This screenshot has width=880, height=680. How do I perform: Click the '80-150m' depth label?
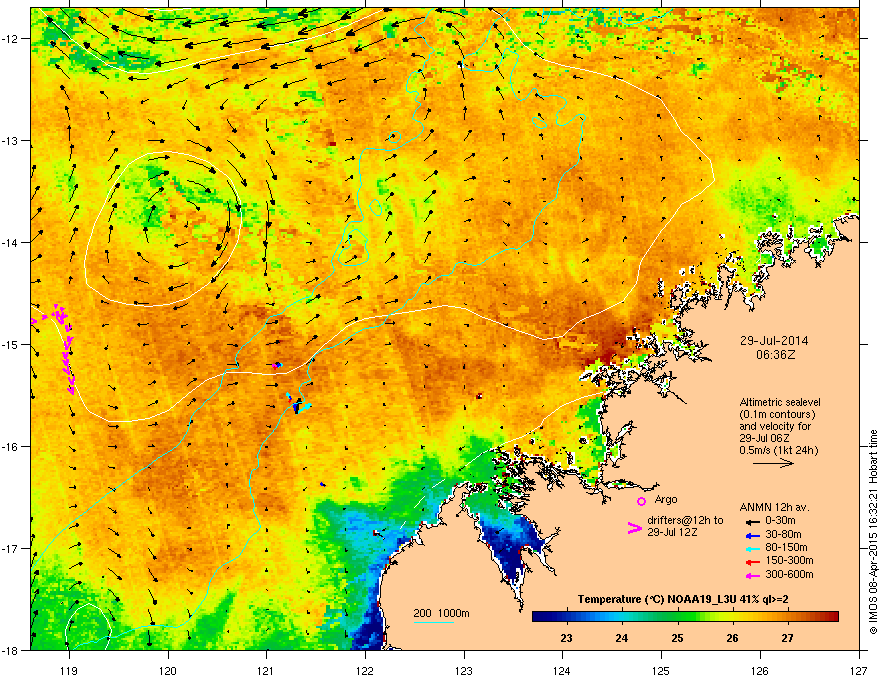click(x=786, y=548)
